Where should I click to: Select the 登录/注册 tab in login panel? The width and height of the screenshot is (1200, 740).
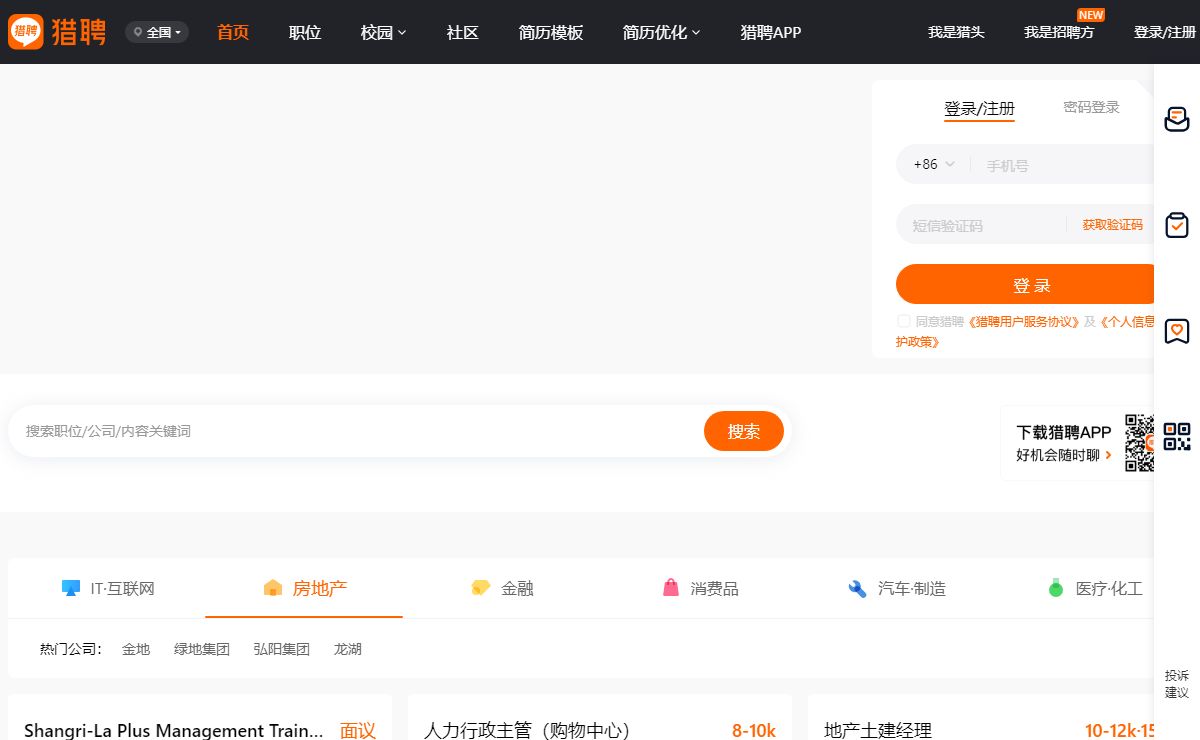tap(979, 109)
